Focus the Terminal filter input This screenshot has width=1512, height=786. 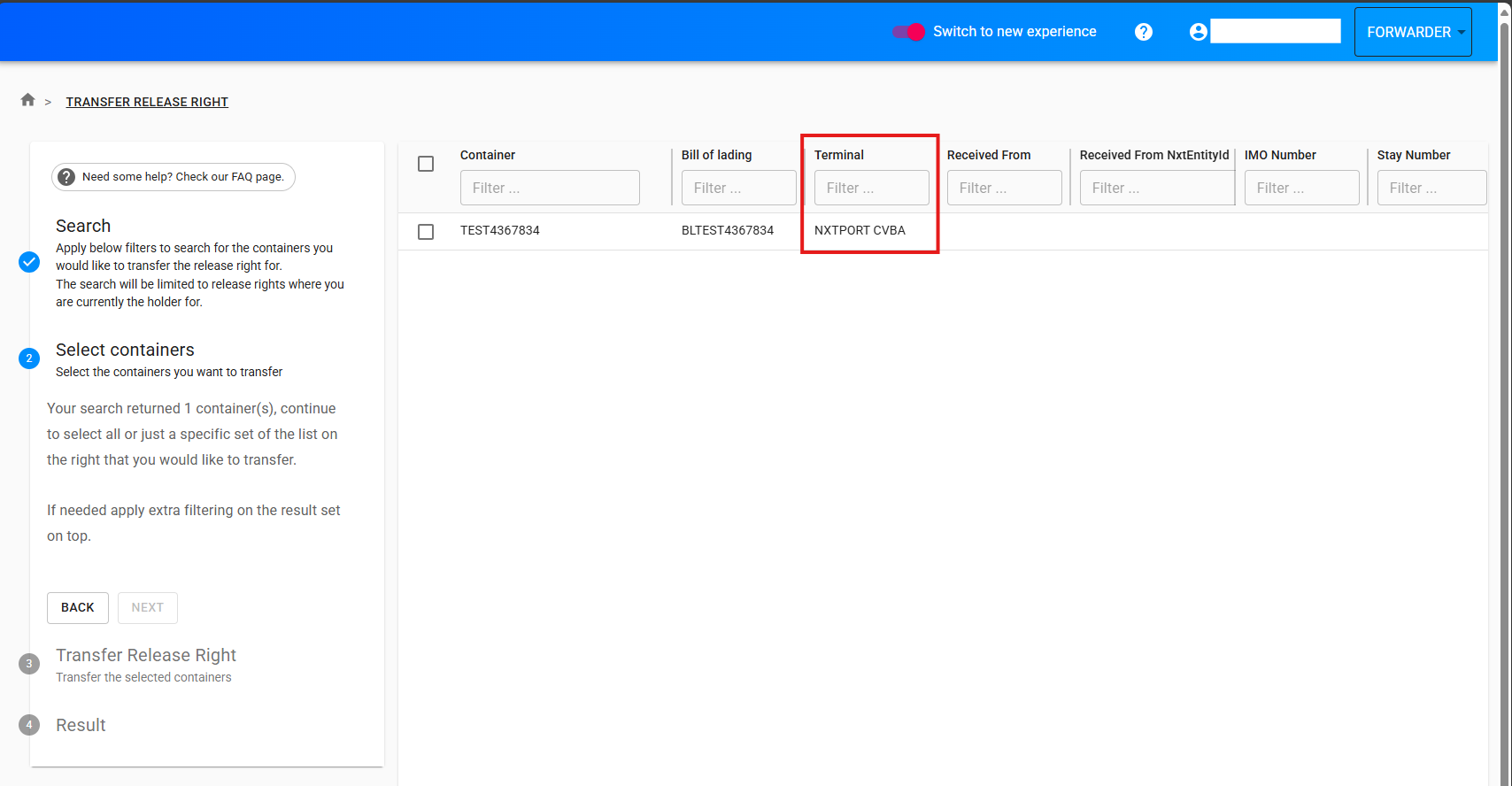871,188
